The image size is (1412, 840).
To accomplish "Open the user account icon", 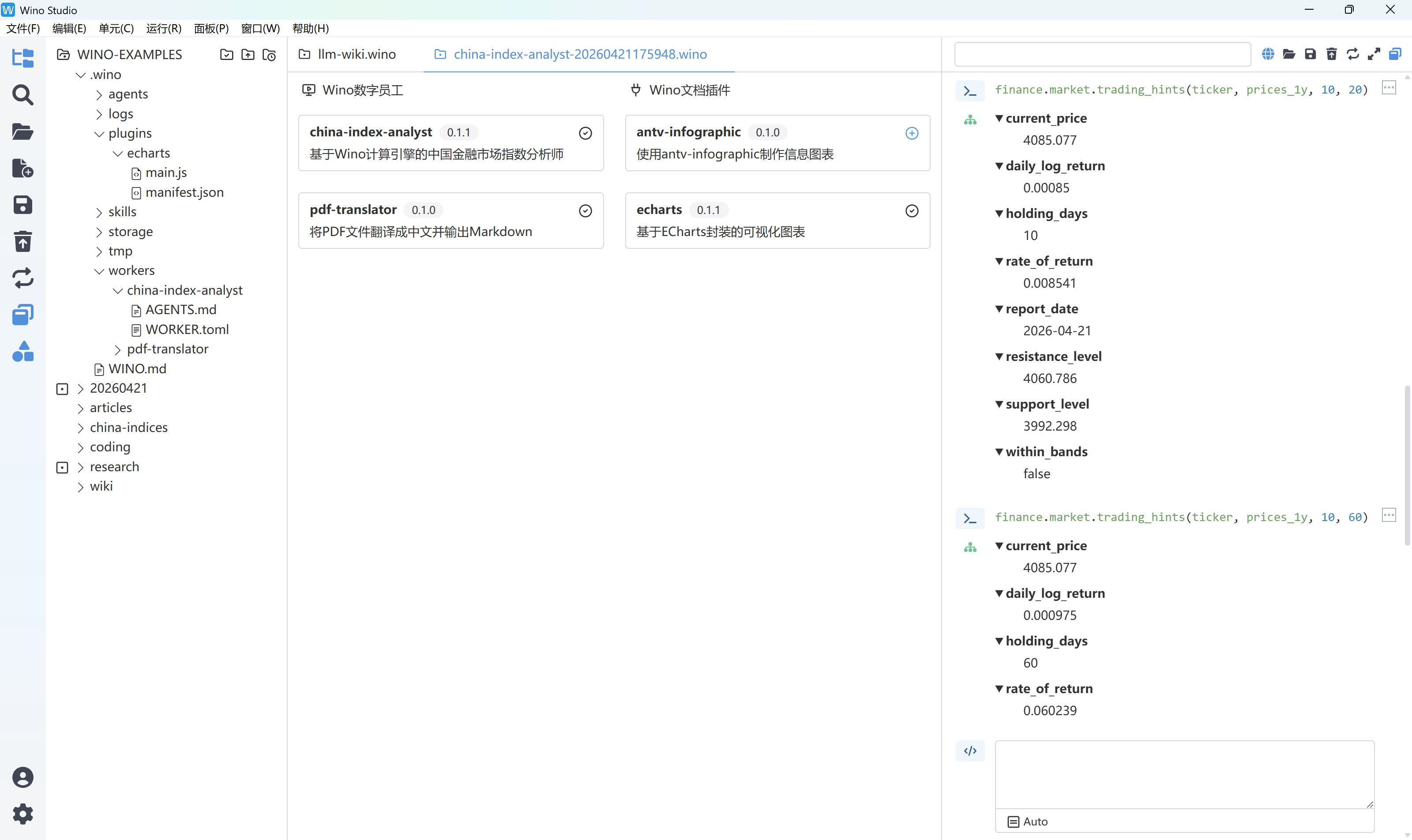I will pos(23,777).
